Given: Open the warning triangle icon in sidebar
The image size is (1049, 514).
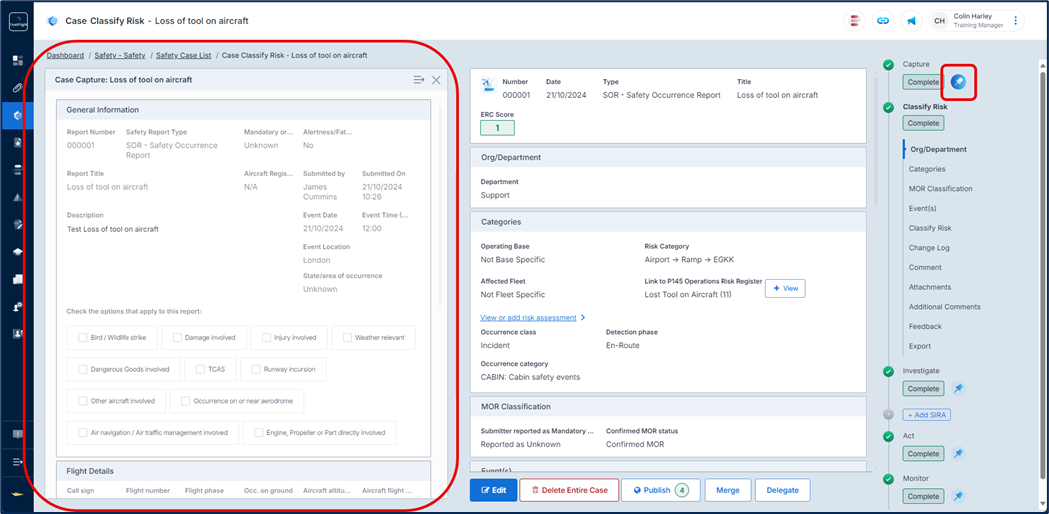Looking at the screenshot, I should (x=17, y=198).
